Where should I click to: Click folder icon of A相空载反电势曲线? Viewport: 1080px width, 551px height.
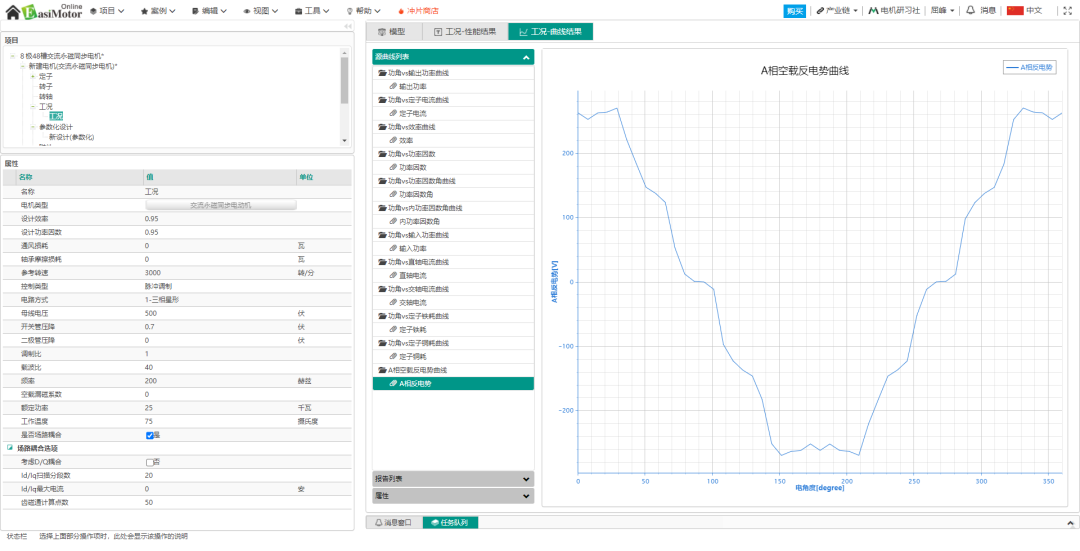(x=382, y=370)
